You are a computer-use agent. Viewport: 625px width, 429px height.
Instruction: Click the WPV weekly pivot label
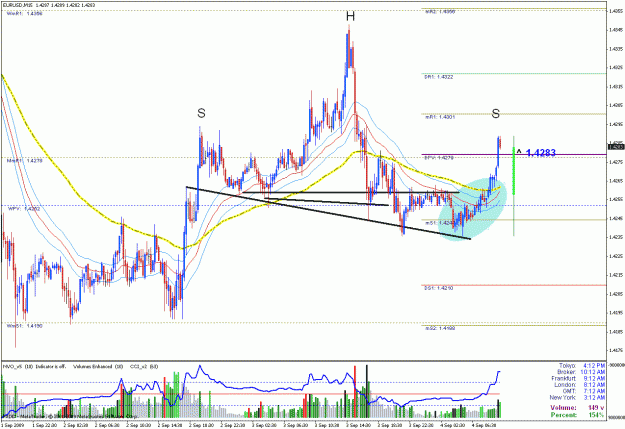pyautogui.click(x=24, y=209)
